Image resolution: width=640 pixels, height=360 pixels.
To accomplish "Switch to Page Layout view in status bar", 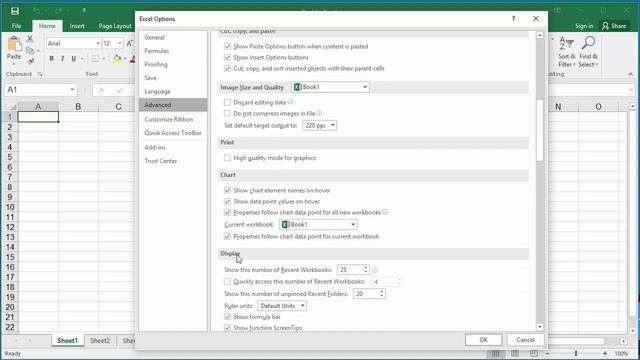I will point(515,353).
